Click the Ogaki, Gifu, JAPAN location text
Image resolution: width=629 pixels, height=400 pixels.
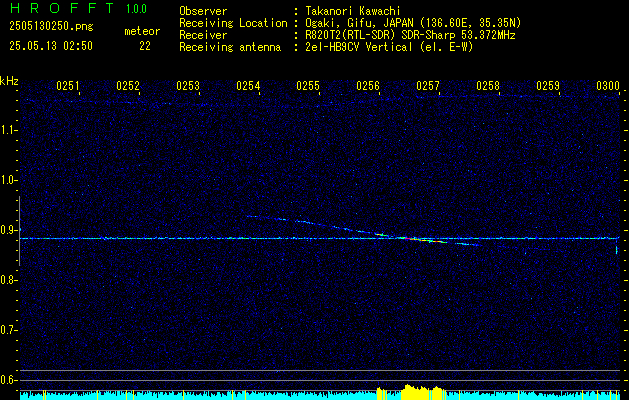[x=413, y=23]
